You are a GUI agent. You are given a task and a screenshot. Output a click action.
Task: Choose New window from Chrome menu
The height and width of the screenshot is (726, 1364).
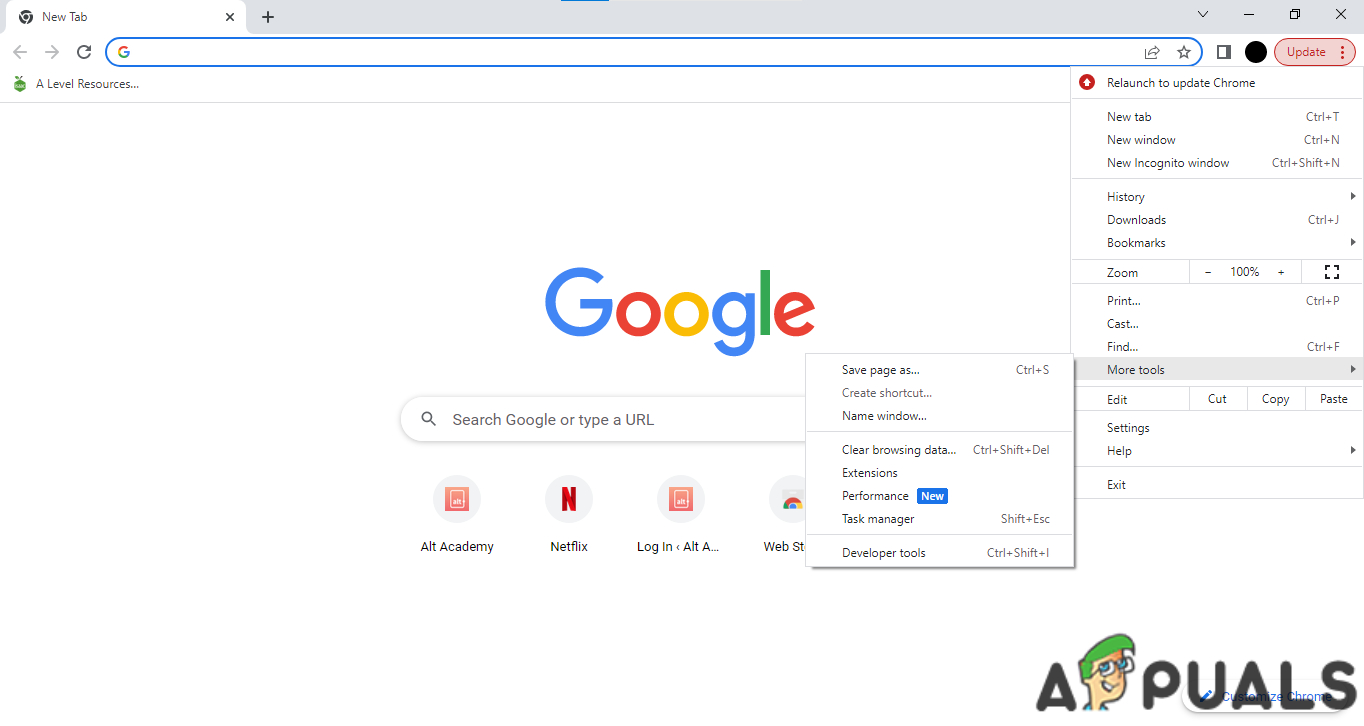point(1217,140)
